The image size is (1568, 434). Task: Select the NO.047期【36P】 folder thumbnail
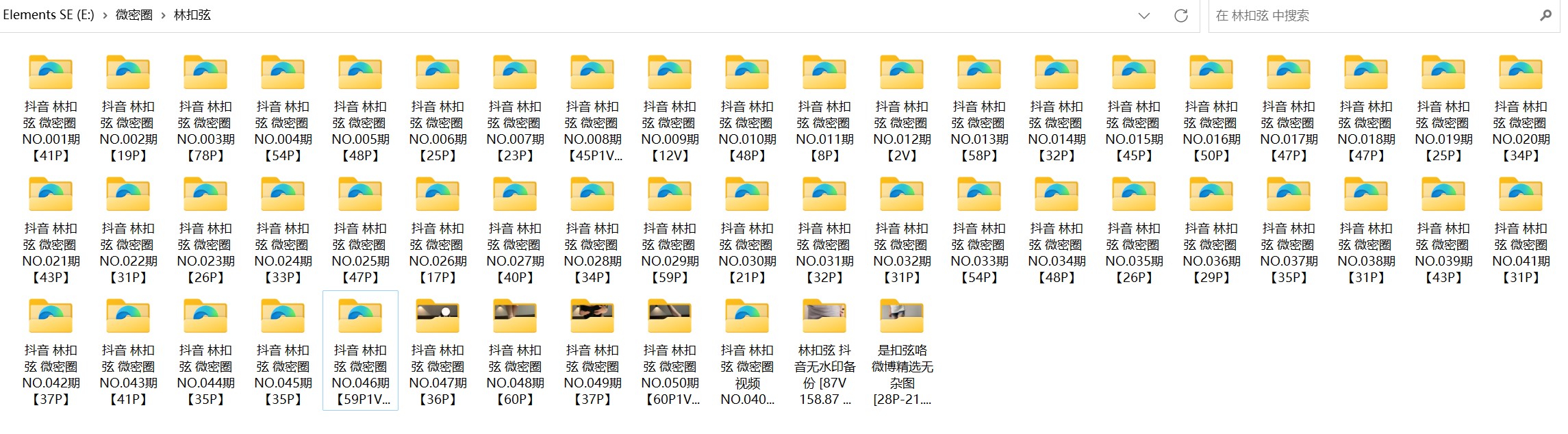coord(438,316)
